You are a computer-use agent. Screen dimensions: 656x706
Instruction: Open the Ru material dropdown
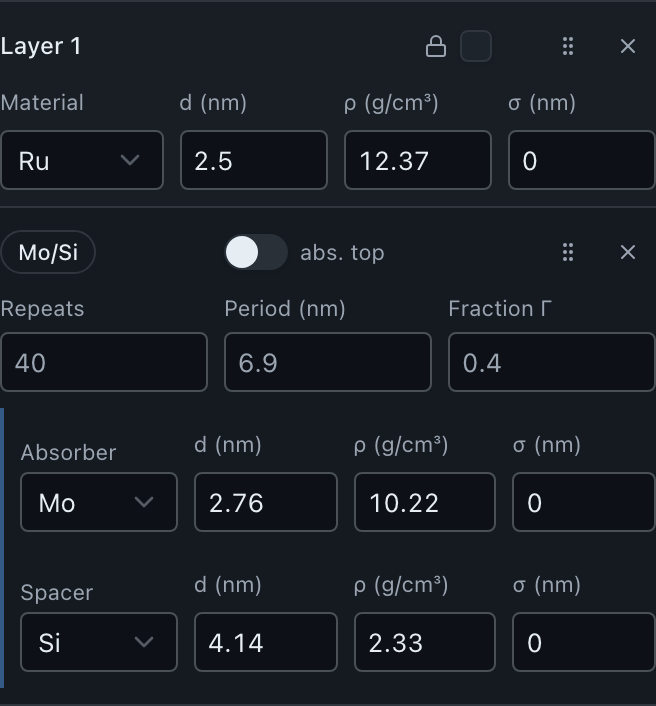click(82, 160)
